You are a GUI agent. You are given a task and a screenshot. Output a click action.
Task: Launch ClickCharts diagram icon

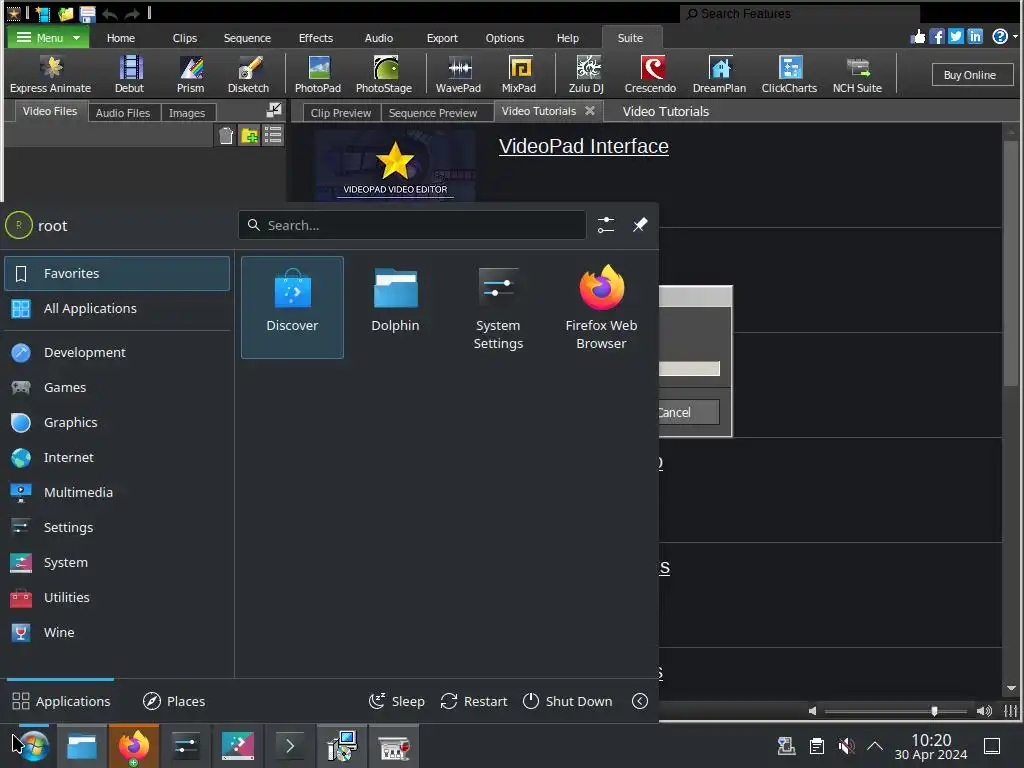pyautogui.click(x=790, y=74)
